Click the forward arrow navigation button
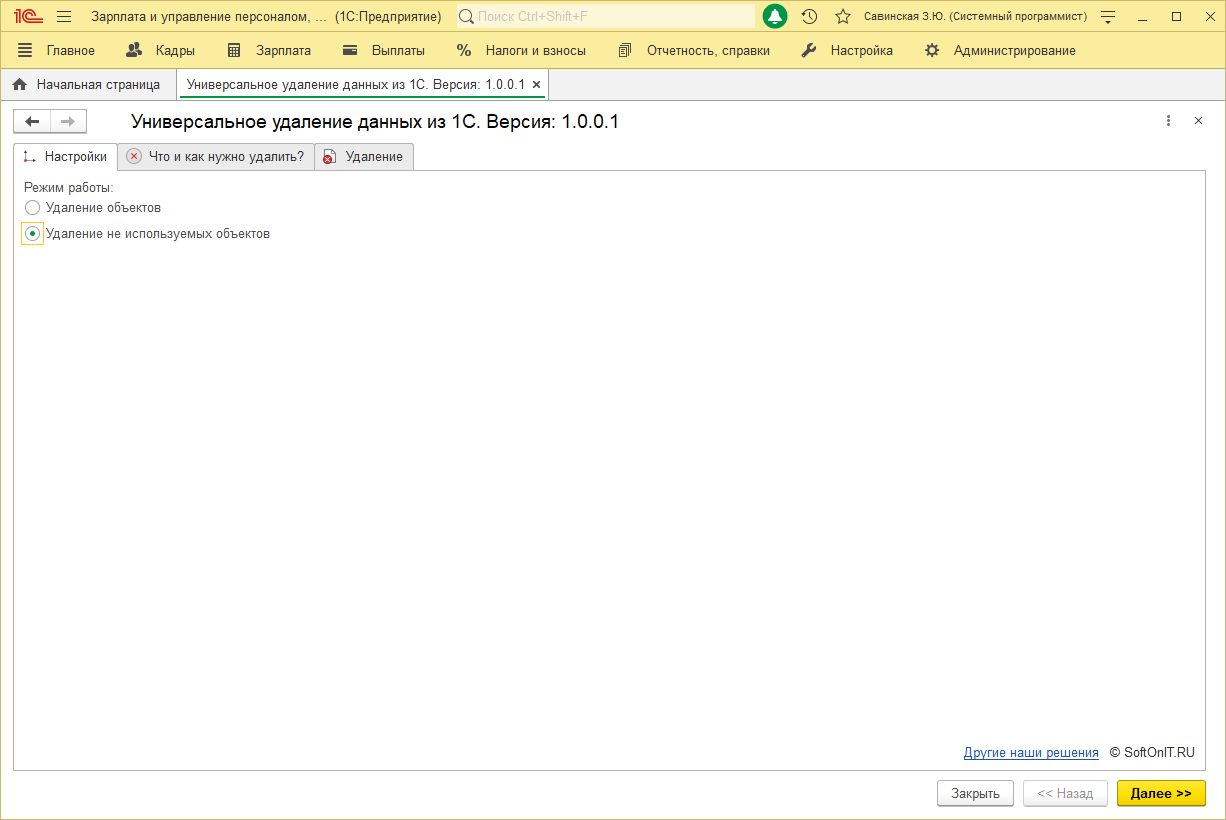The height and width of the screenshot is (820, 1226). coord(68,121)
